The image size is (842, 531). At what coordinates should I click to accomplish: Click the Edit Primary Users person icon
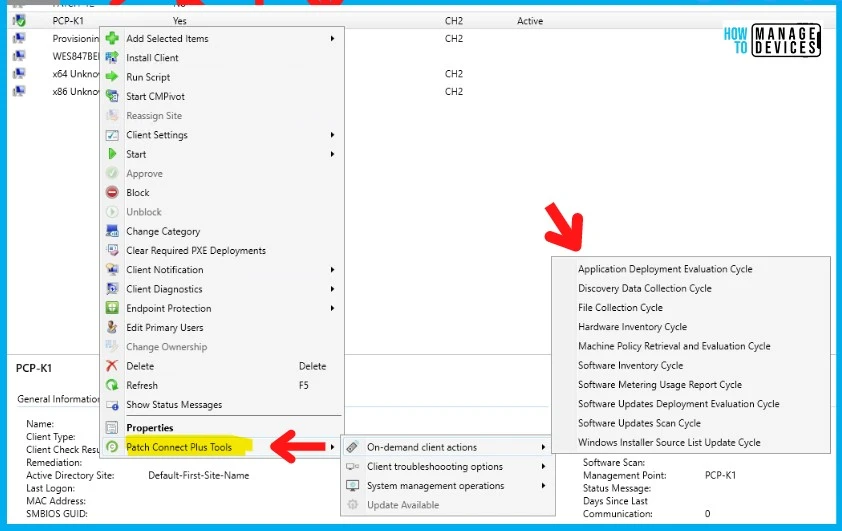tap(112, 327)
